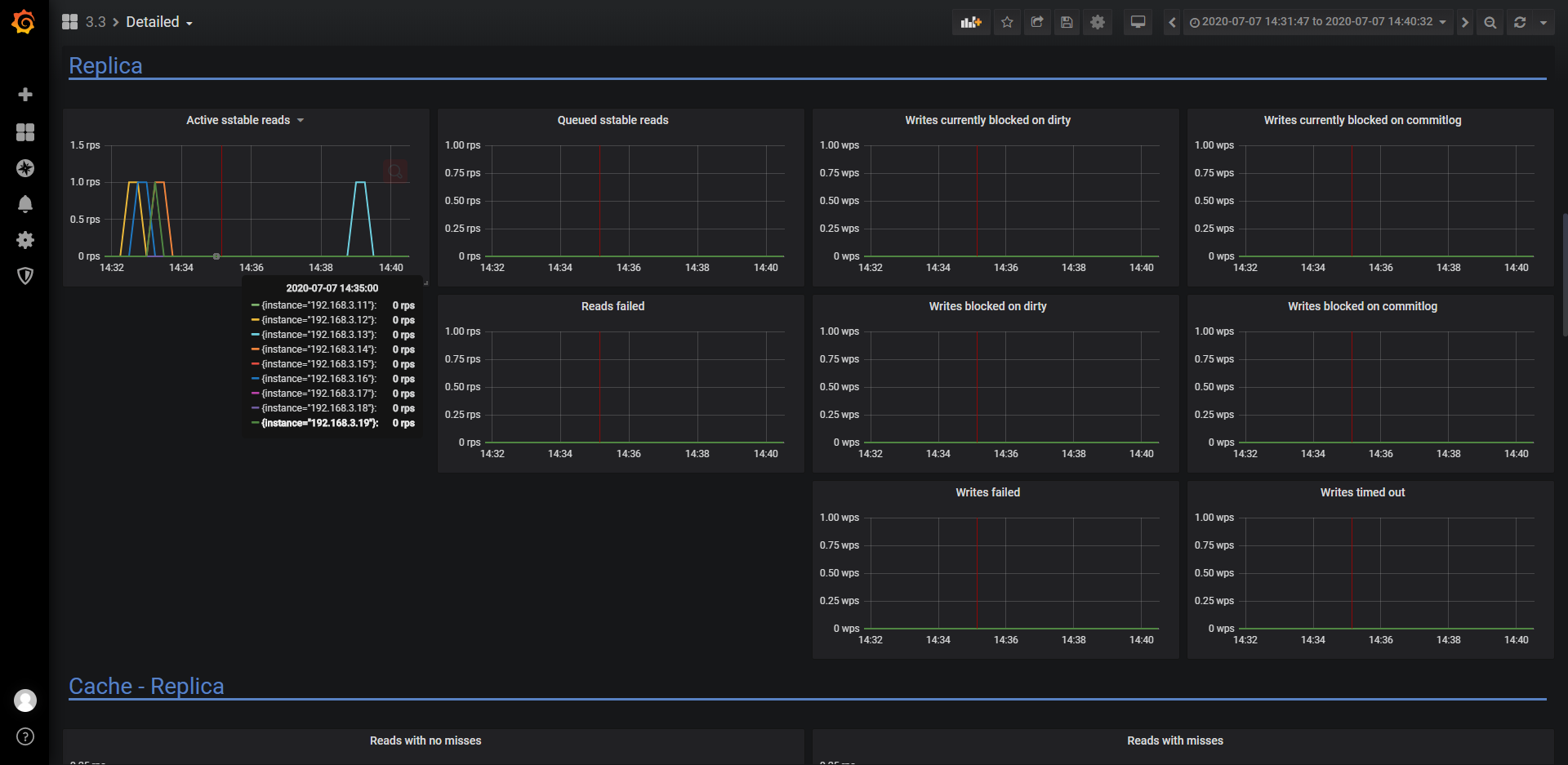Open Configuration gear in sidebar
Image resolution: width=1568 pixels, height=765 pixels.
click(25, 240)
